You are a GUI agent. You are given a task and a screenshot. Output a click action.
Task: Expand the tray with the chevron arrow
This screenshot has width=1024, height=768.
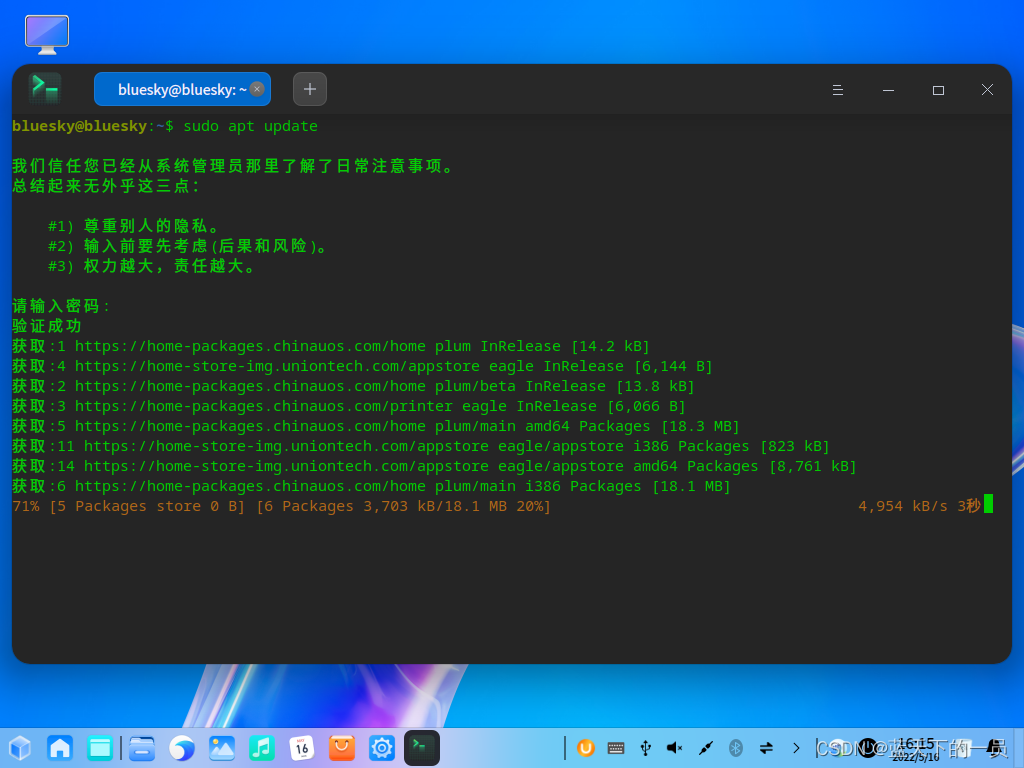tap(796, 748)
